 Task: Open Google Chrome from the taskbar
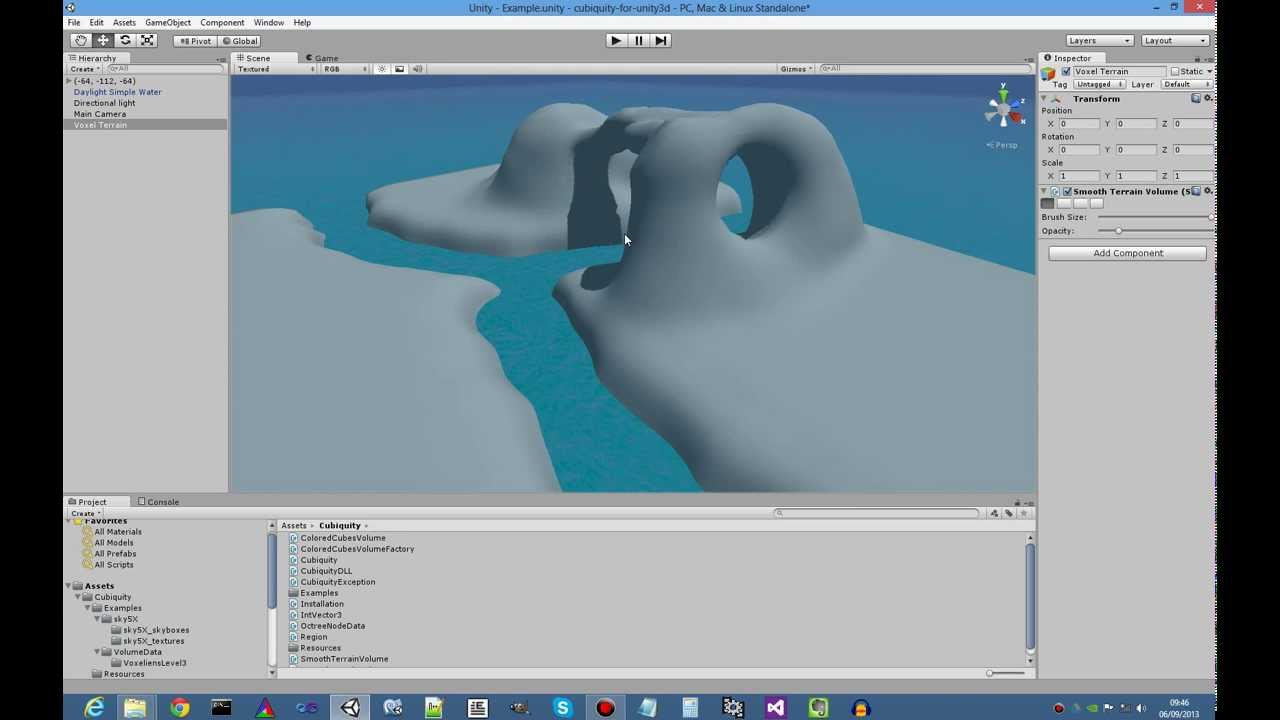[x=179, y=708]
